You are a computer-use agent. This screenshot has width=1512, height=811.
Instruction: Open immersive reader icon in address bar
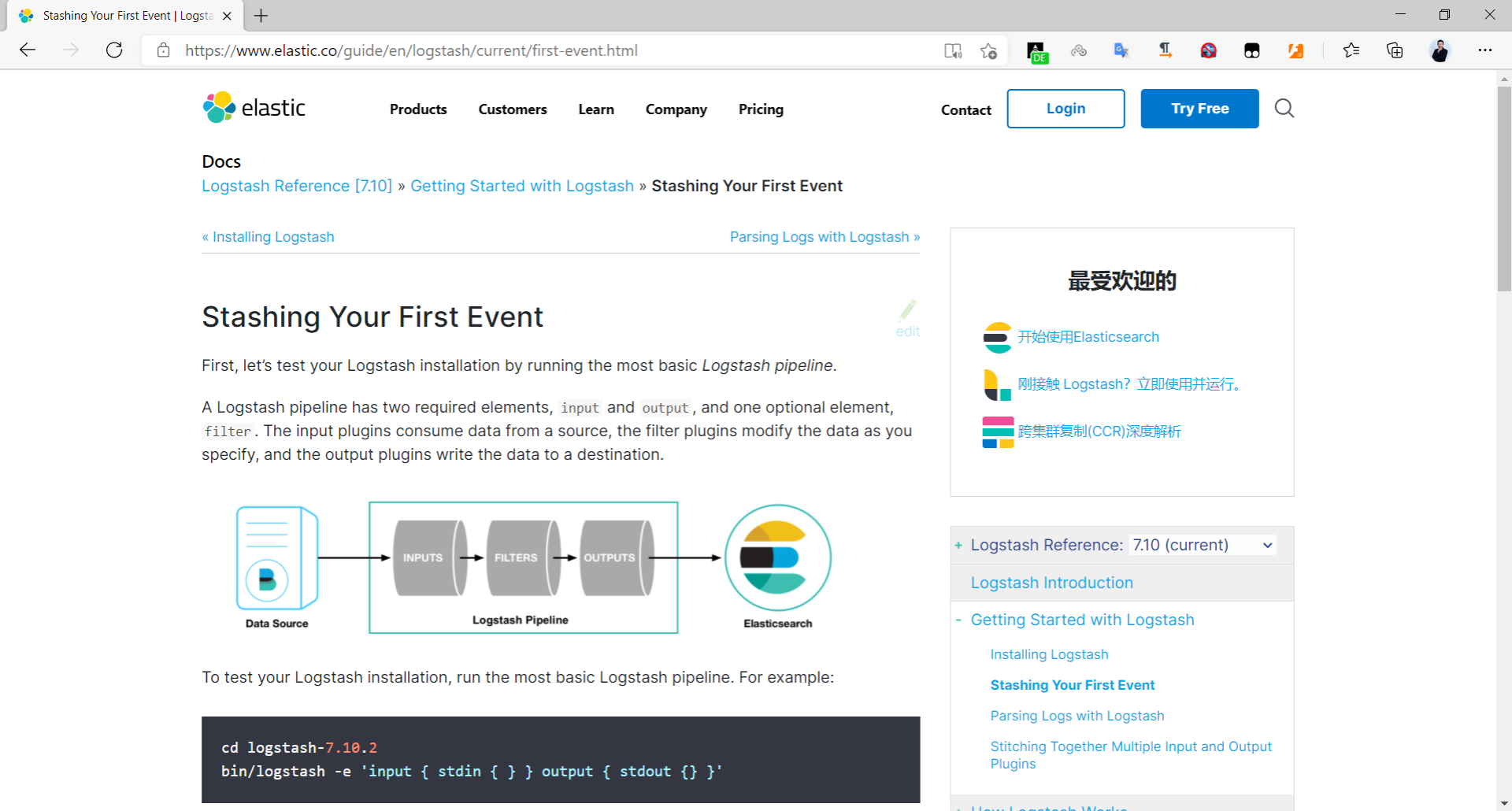coord(953,50)
